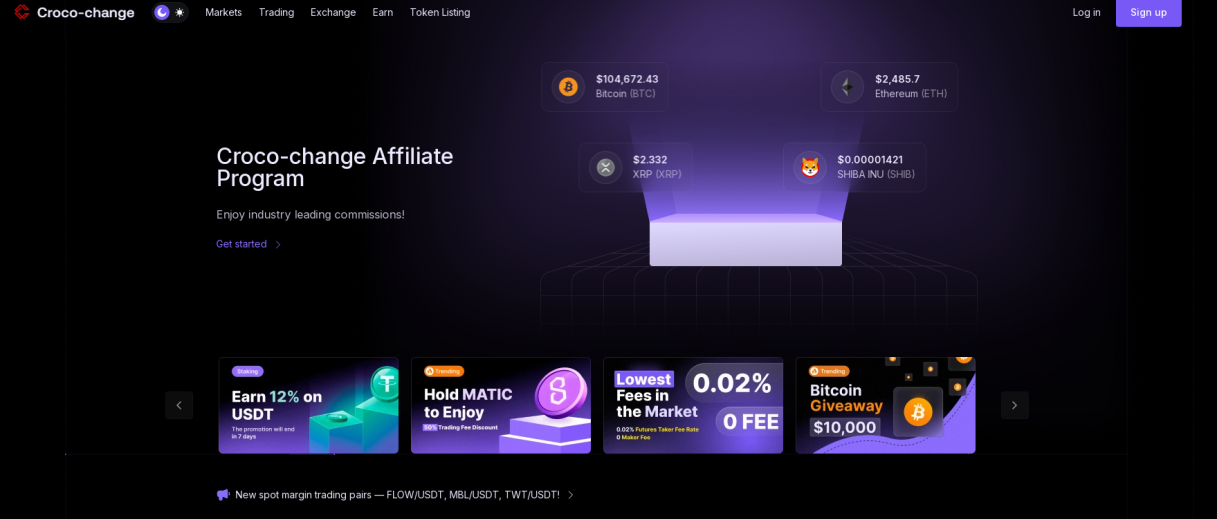This screenshot has width=1217, height=519.
Task: Click the Croco-change logo icon
Action: [x=22, y=12]
